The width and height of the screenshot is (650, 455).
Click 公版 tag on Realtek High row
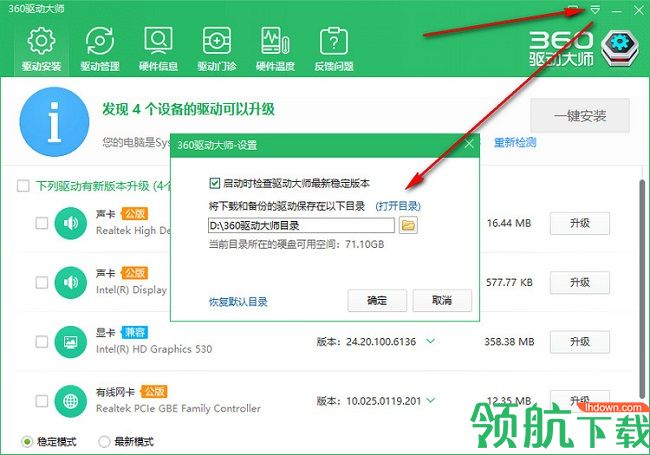[135, 214]
